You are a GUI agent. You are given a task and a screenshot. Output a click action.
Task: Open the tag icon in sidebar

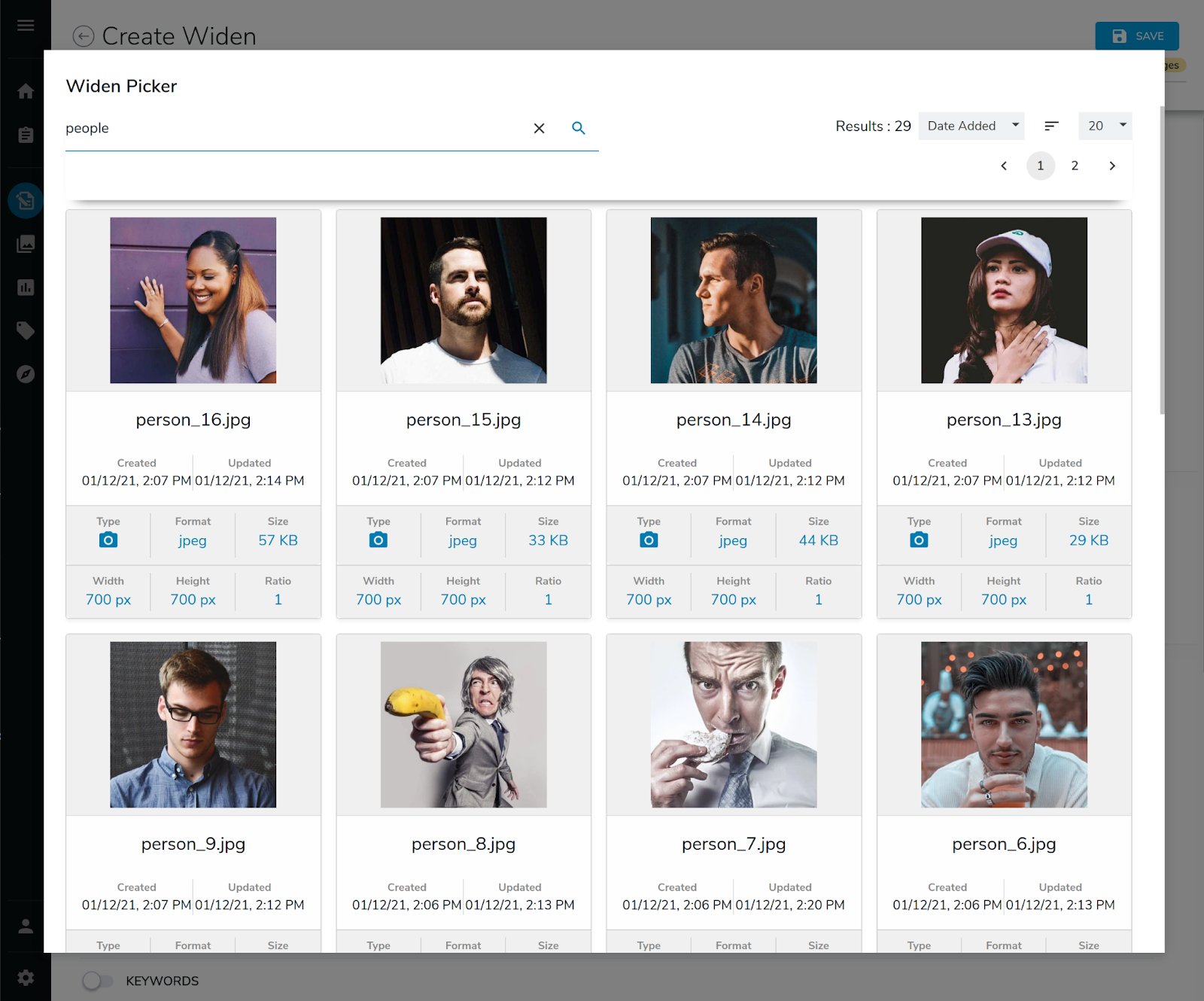(x=26, y=330)
